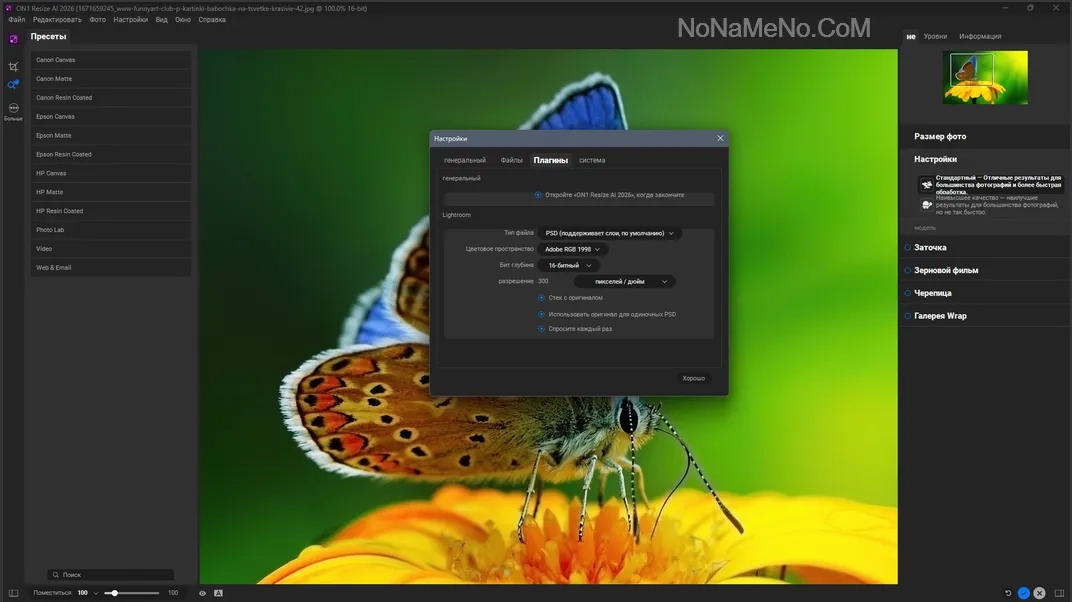Click the soft proofing 'A' icon
1072x602 pixels.
coord(218,593)
